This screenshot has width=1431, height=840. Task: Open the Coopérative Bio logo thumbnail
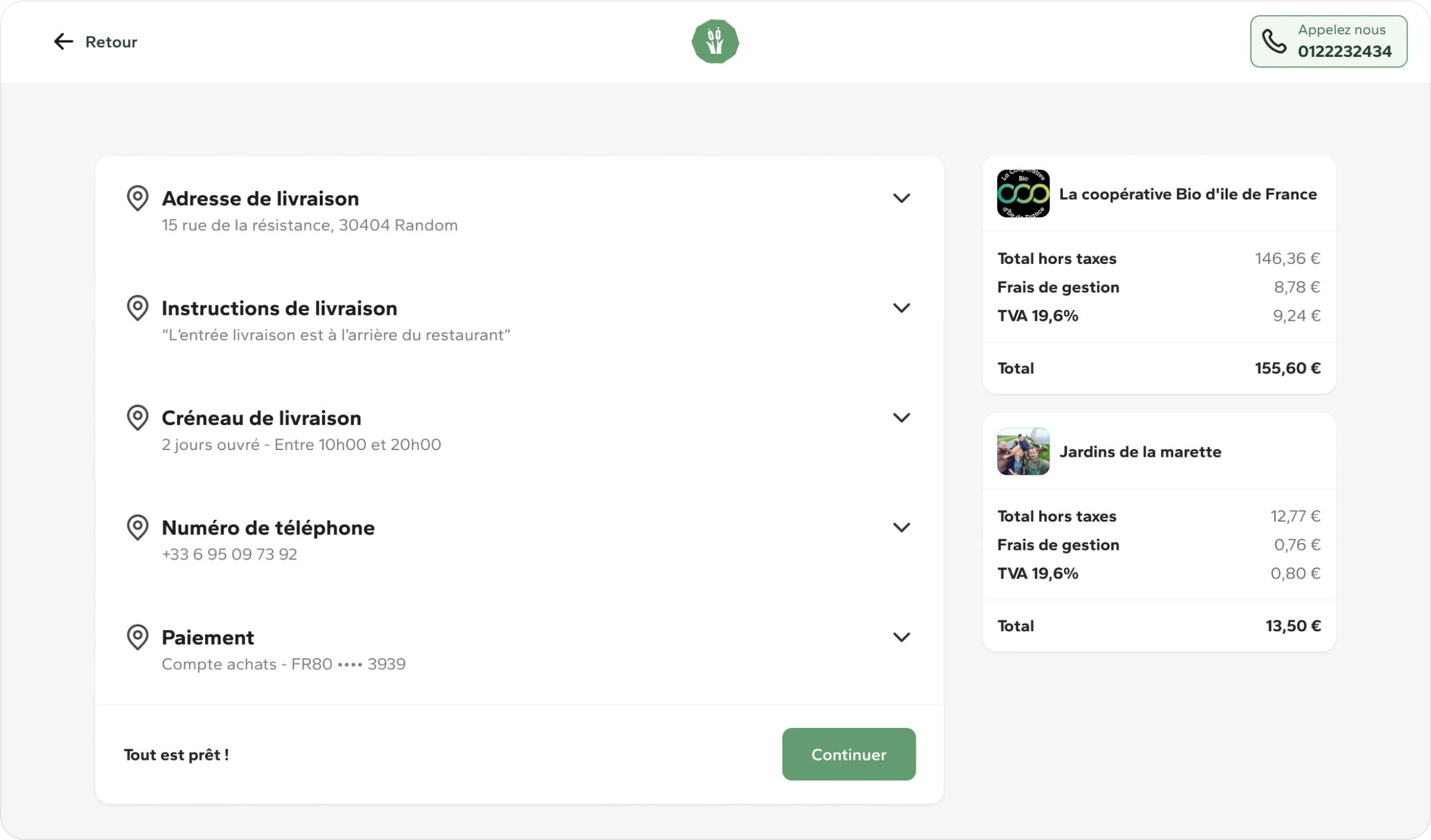pyautogui.click(x=1023, y=194)
